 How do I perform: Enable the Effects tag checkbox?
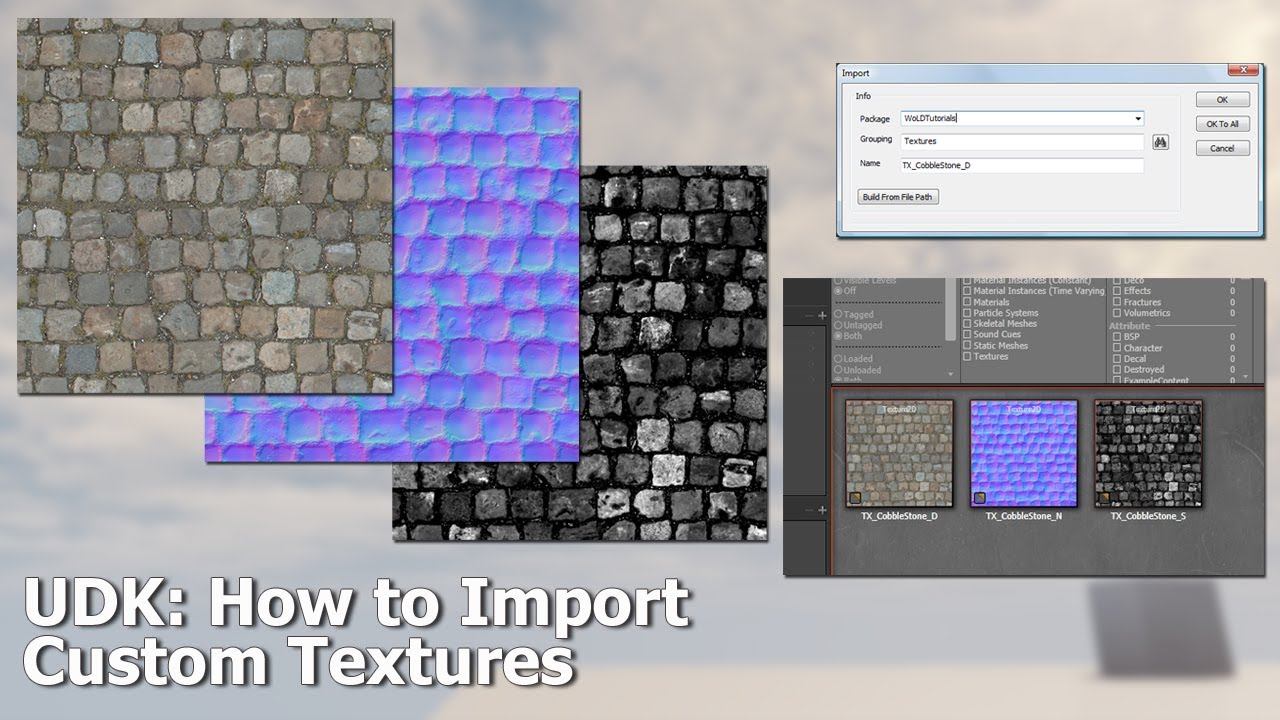click(x=1117, y=291)
